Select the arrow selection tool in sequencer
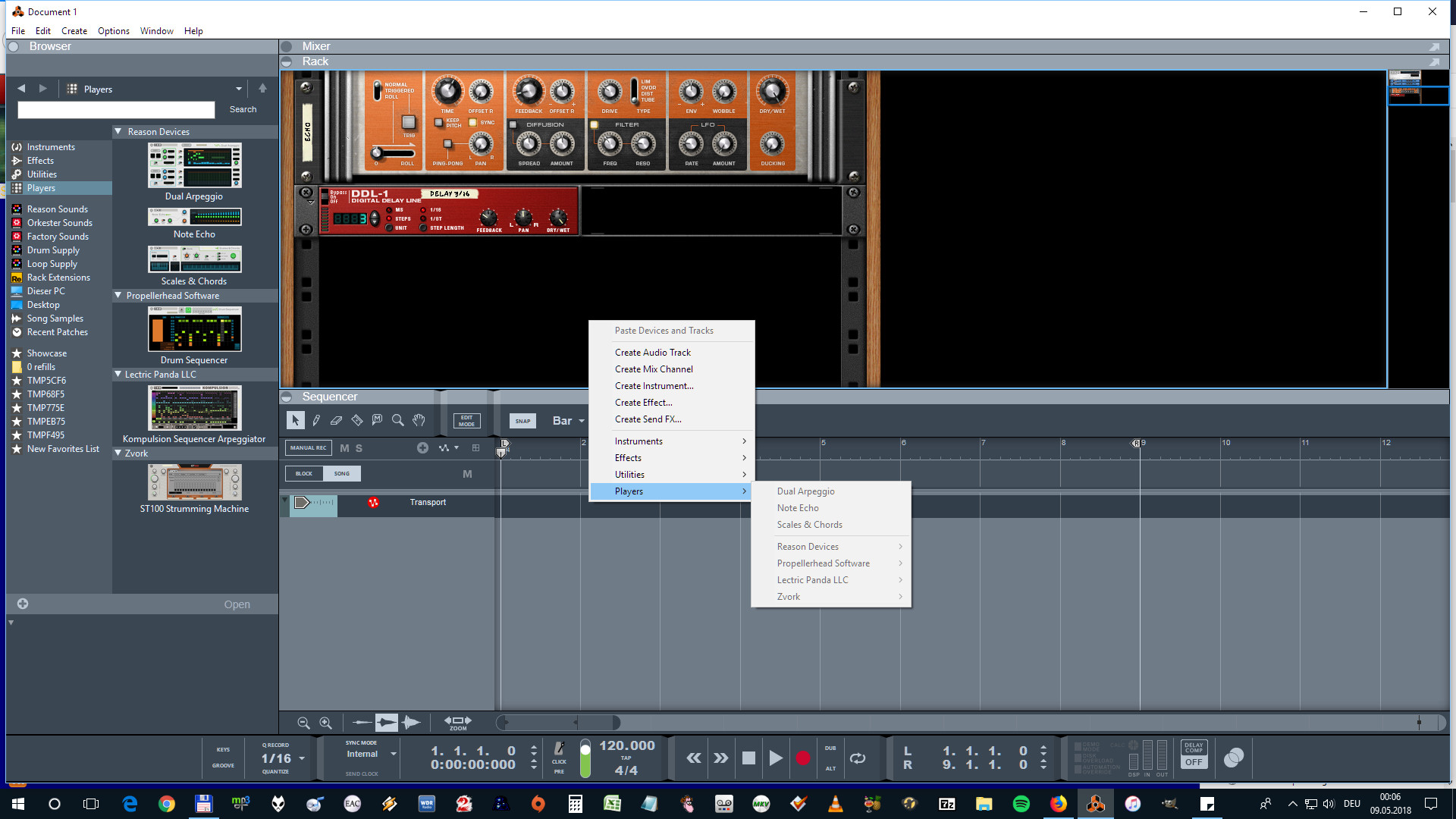The width and height of the screenshot is (1456, 819). pos(295,420)
